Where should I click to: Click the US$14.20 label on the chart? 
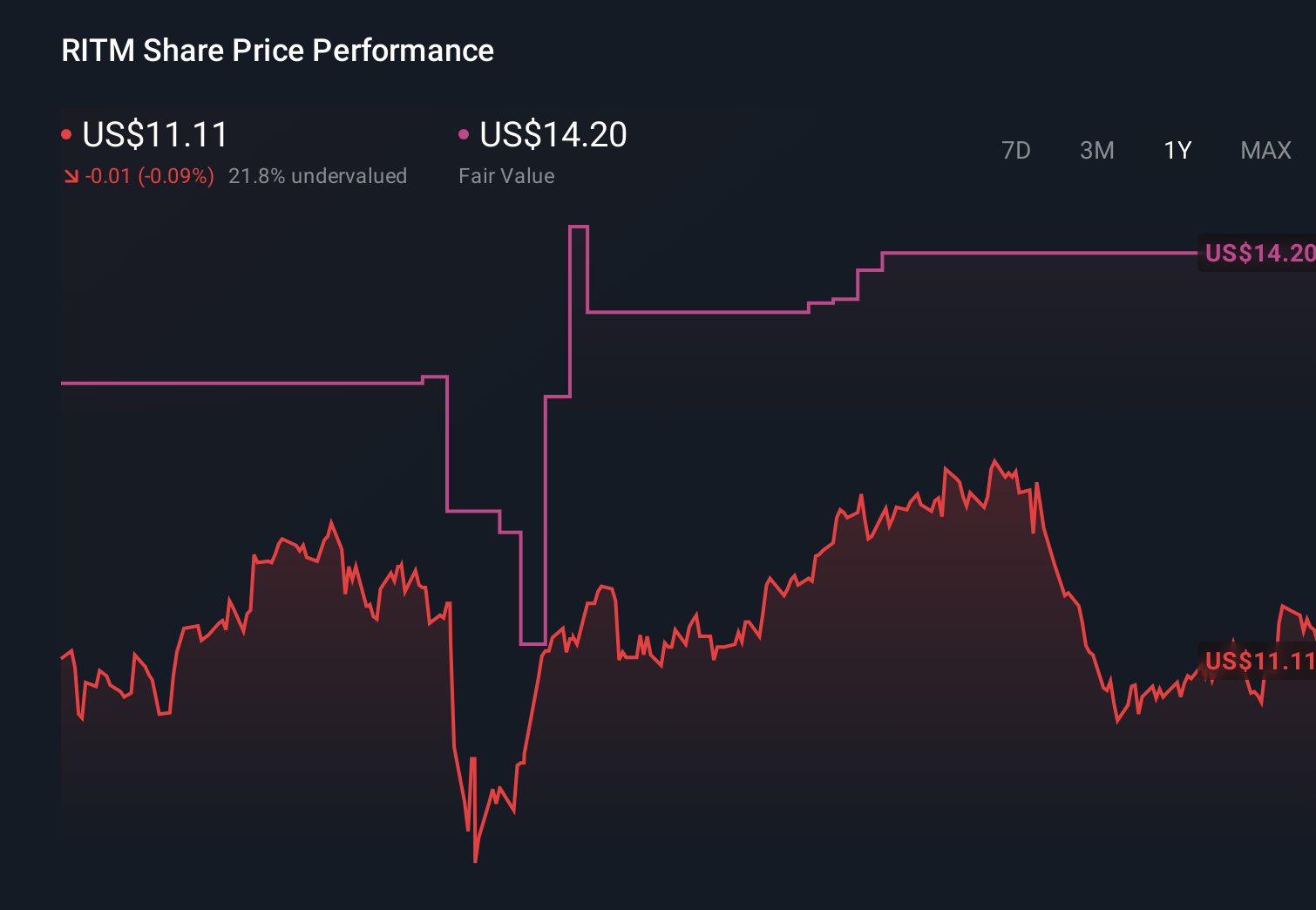click(x=1258, y=254)
